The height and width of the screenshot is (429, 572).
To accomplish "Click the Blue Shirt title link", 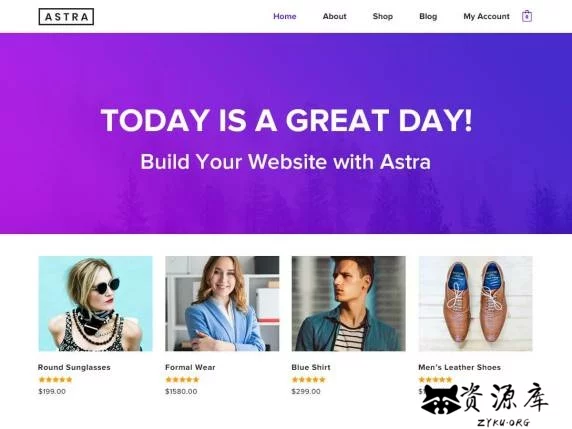I will [x=311, y=367].
